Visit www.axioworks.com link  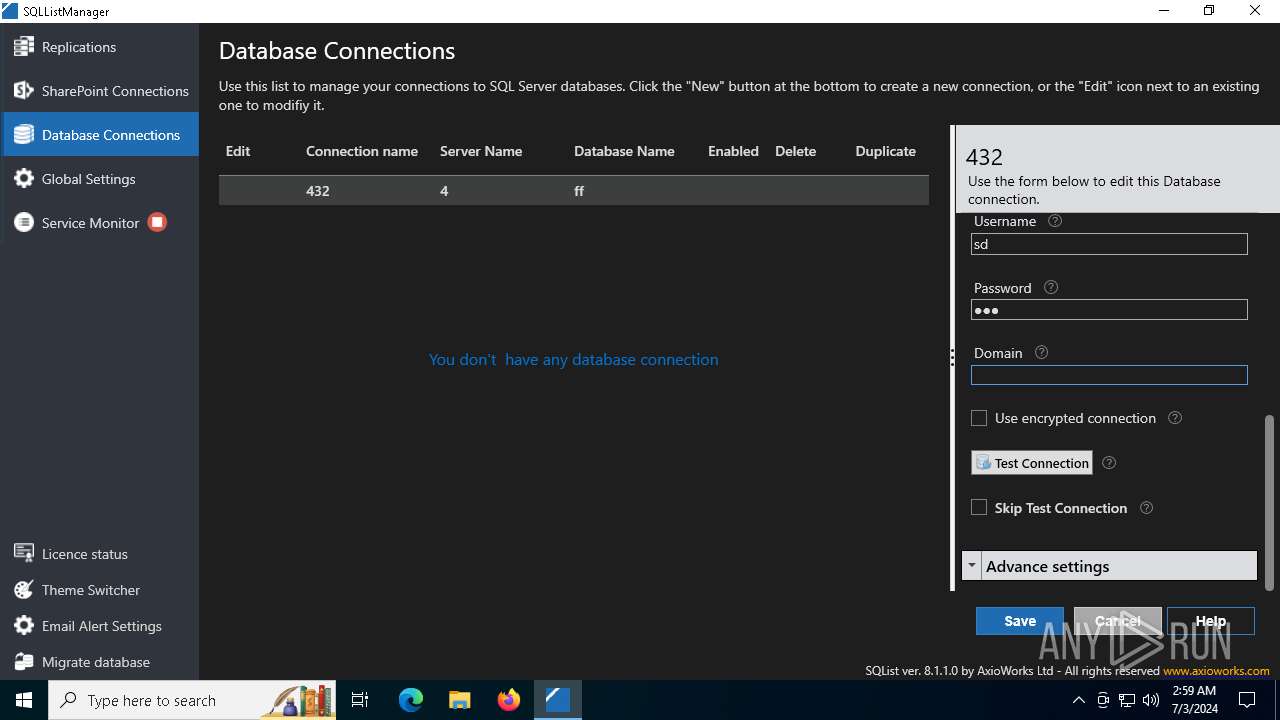pyautogui.click(x=1216, y=671)
